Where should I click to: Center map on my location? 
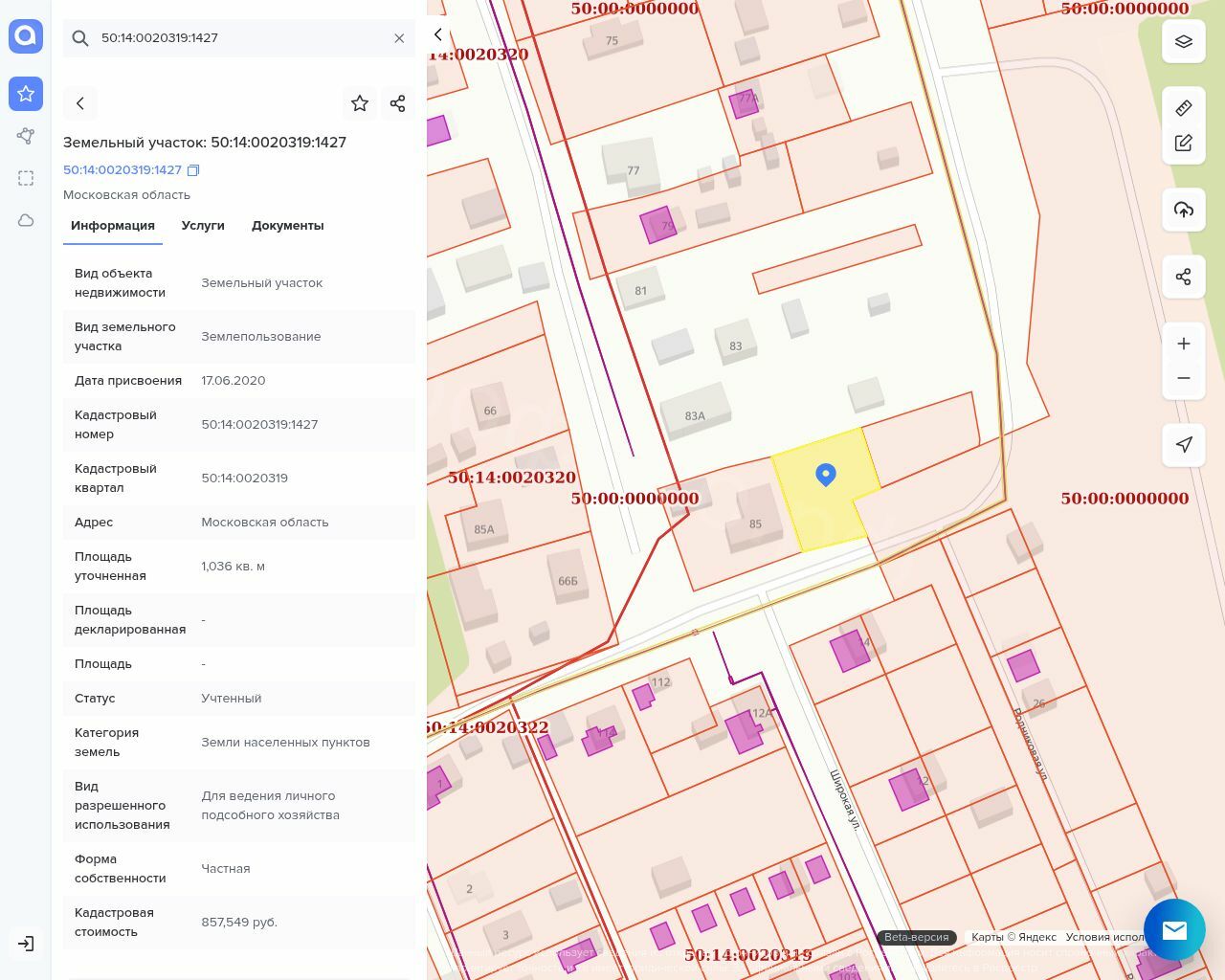pyautogui.click(x=1183, y=444)
